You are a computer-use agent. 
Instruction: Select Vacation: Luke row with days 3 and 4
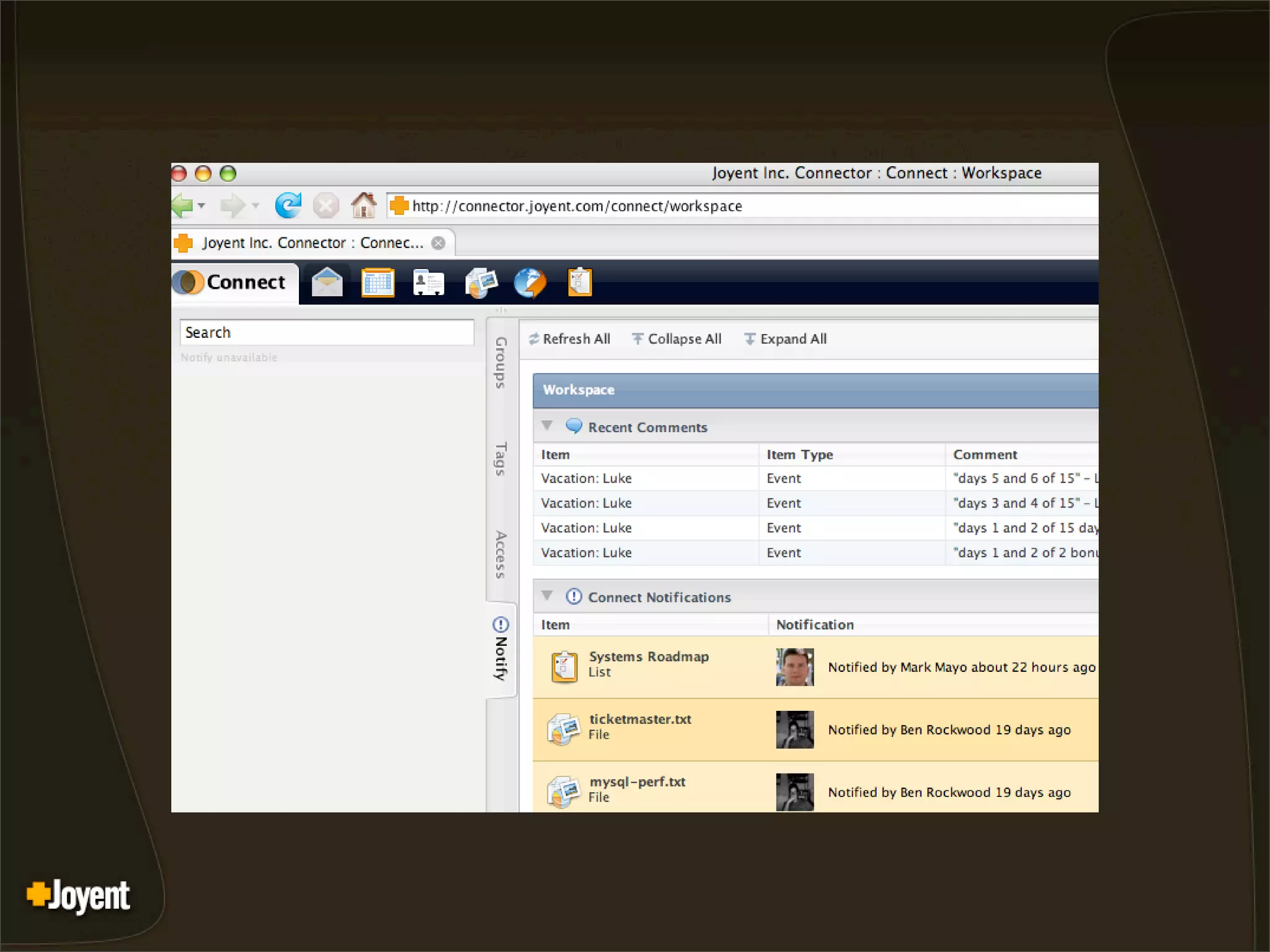[x=815, y=503]
